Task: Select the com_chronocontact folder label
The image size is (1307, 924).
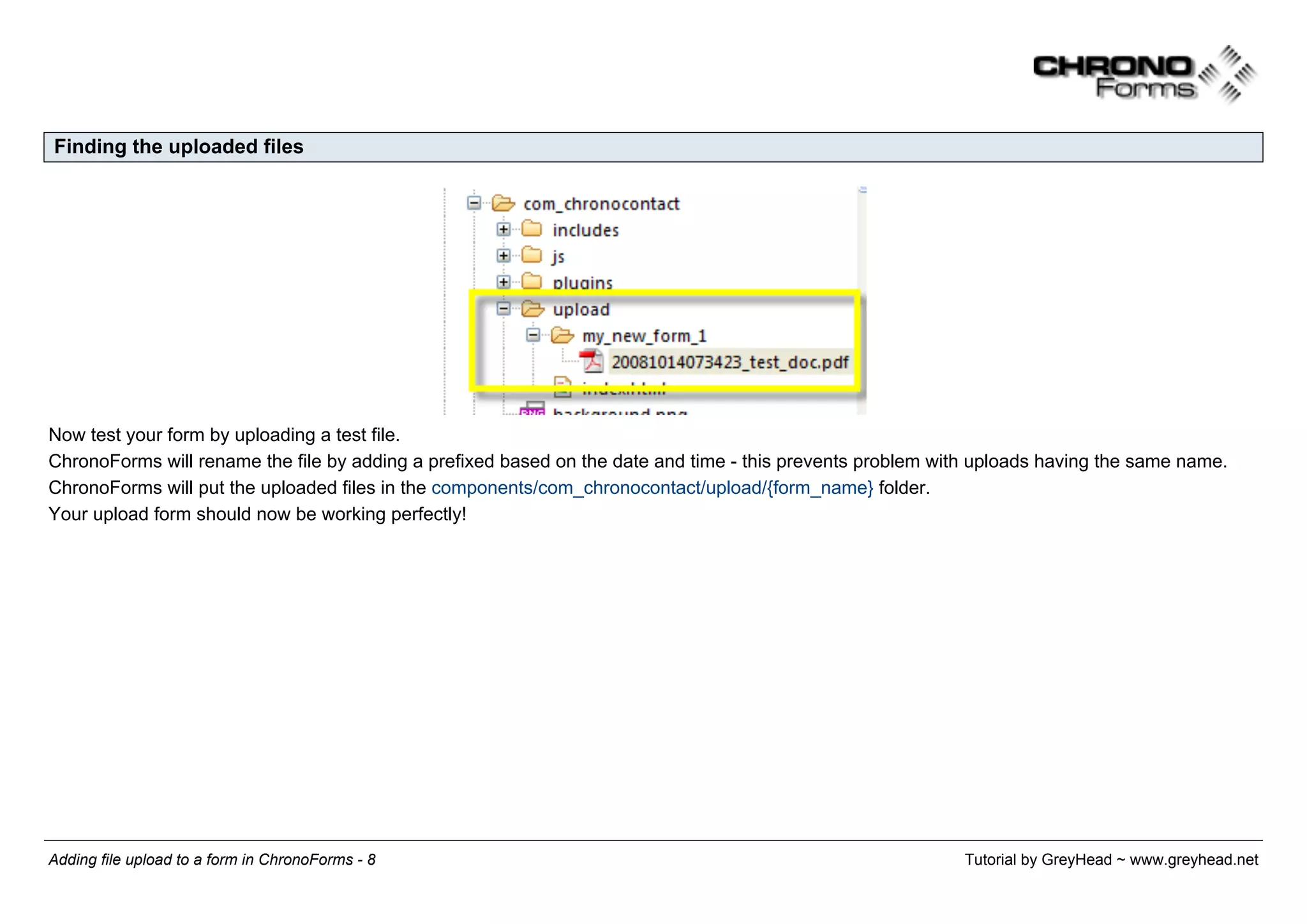Action: (601, 204)
